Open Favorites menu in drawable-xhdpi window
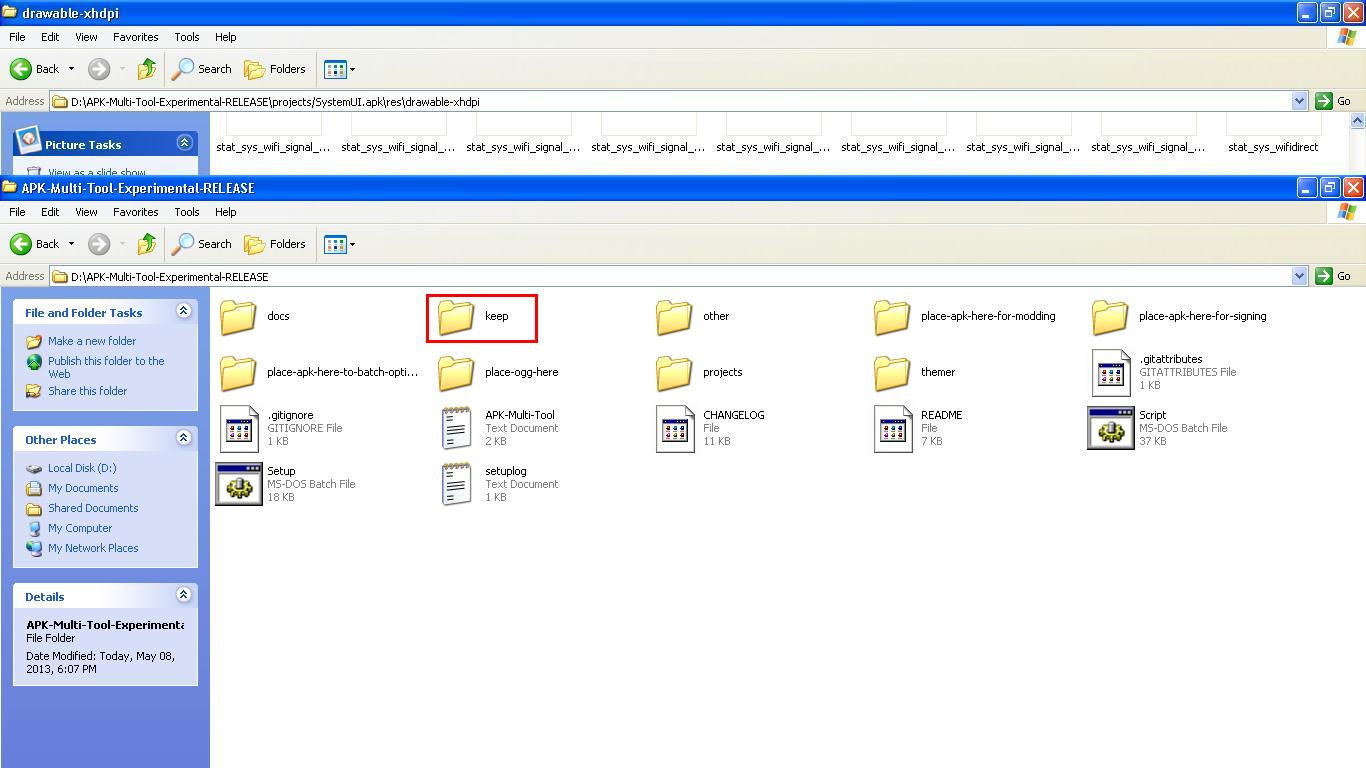Viewport: 1366px width, 768px height. point(135,37)
